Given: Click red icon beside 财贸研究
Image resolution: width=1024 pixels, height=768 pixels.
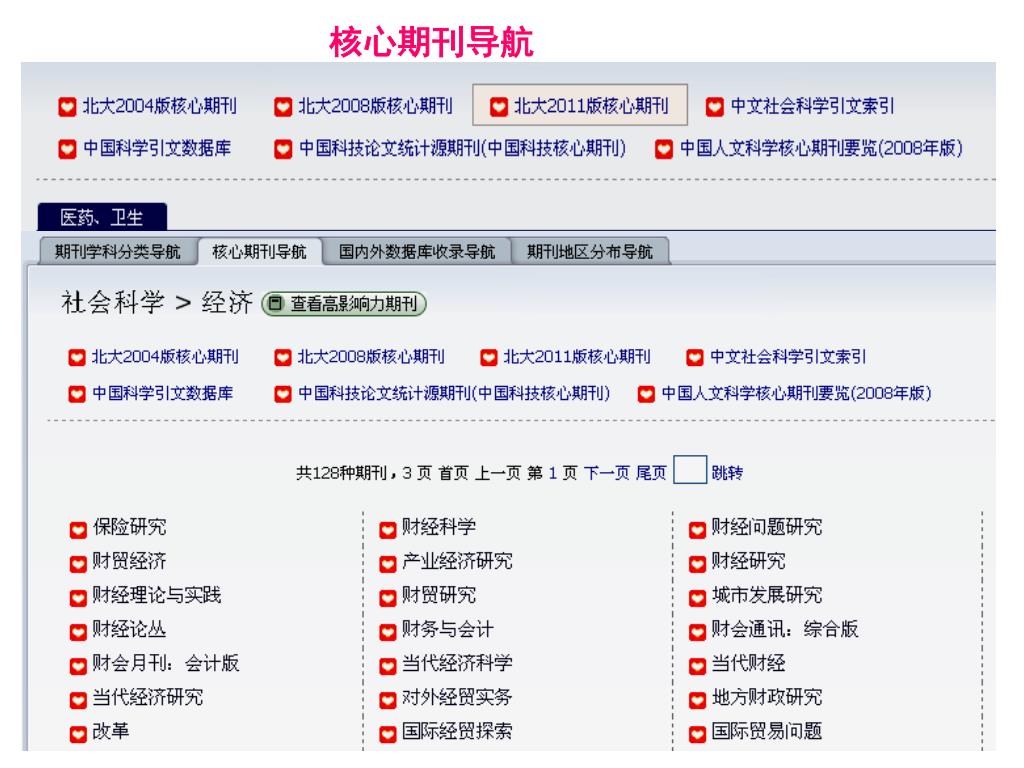Looking at the screenshot, I should tap(388, 598).
